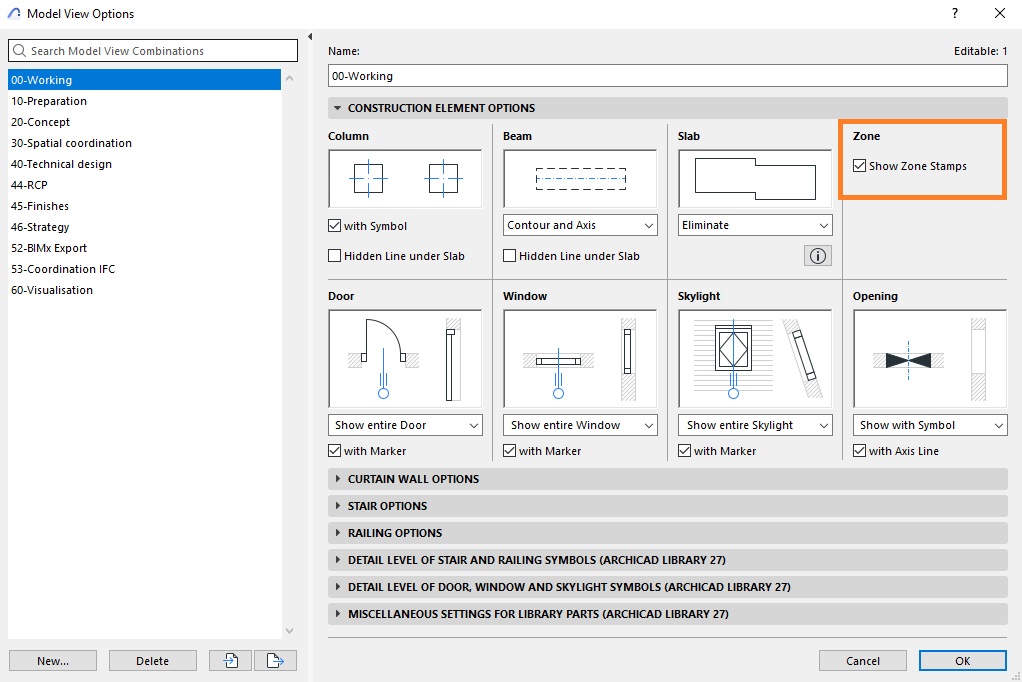
Task: Expand Detail Level of Stair and Railing Symbols
Action: (x=667, y=560)
